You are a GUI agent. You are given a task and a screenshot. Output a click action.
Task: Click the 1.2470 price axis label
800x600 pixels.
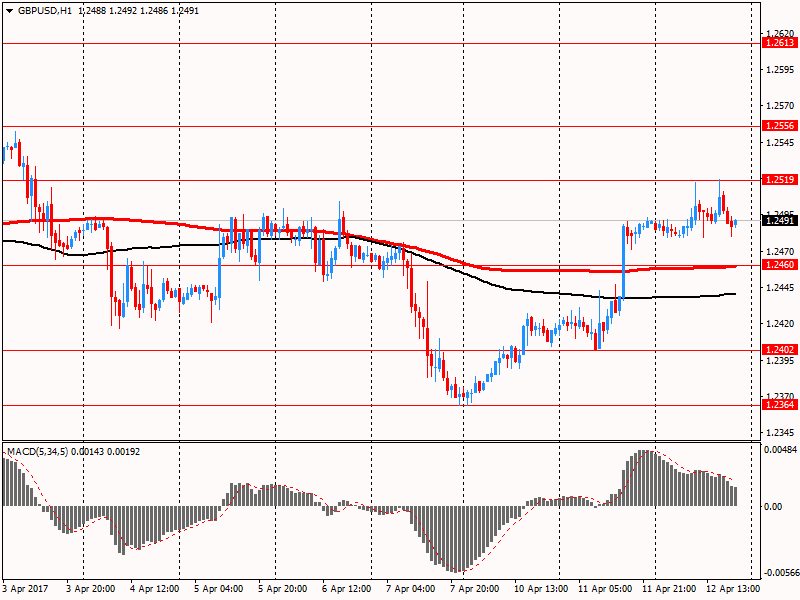tap(780, 252)
